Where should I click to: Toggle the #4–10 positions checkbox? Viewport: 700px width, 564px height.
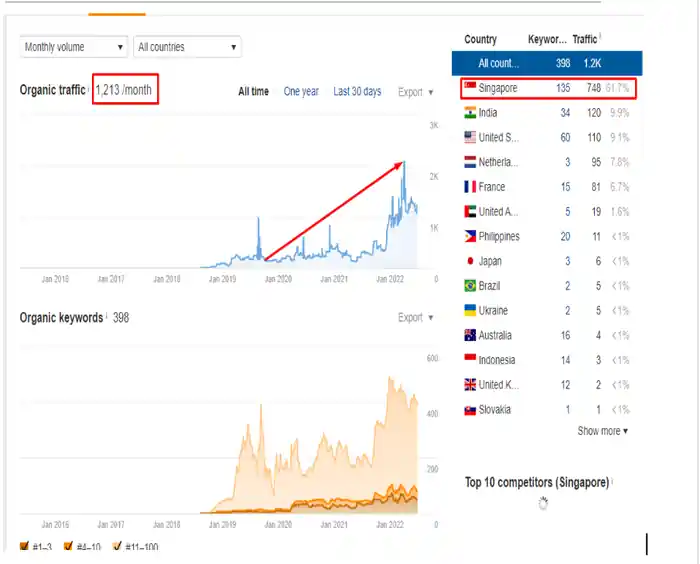pyautogui.click(x=68, y=546)
